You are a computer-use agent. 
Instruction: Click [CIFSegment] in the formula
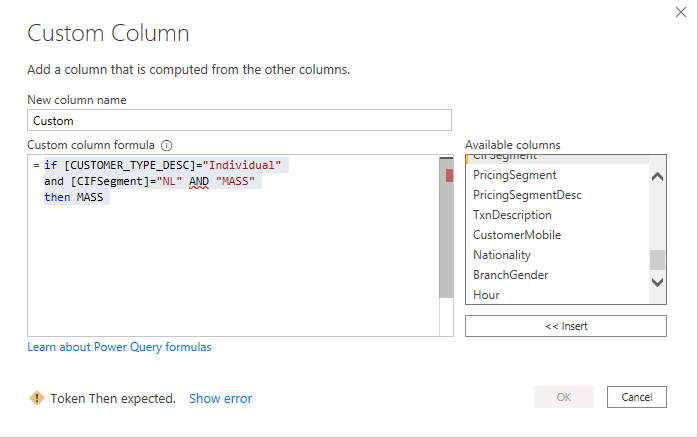tap(110, 181)
